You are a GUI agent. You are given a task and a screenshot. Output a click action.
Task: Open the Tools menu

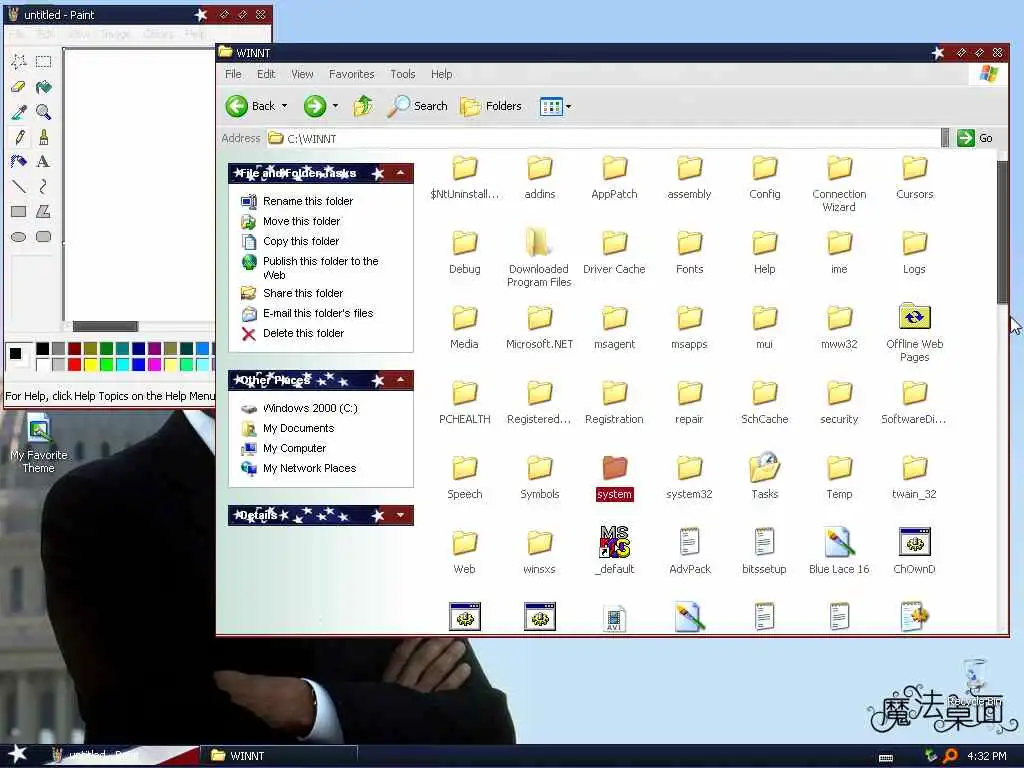click(x=402, y=74)
